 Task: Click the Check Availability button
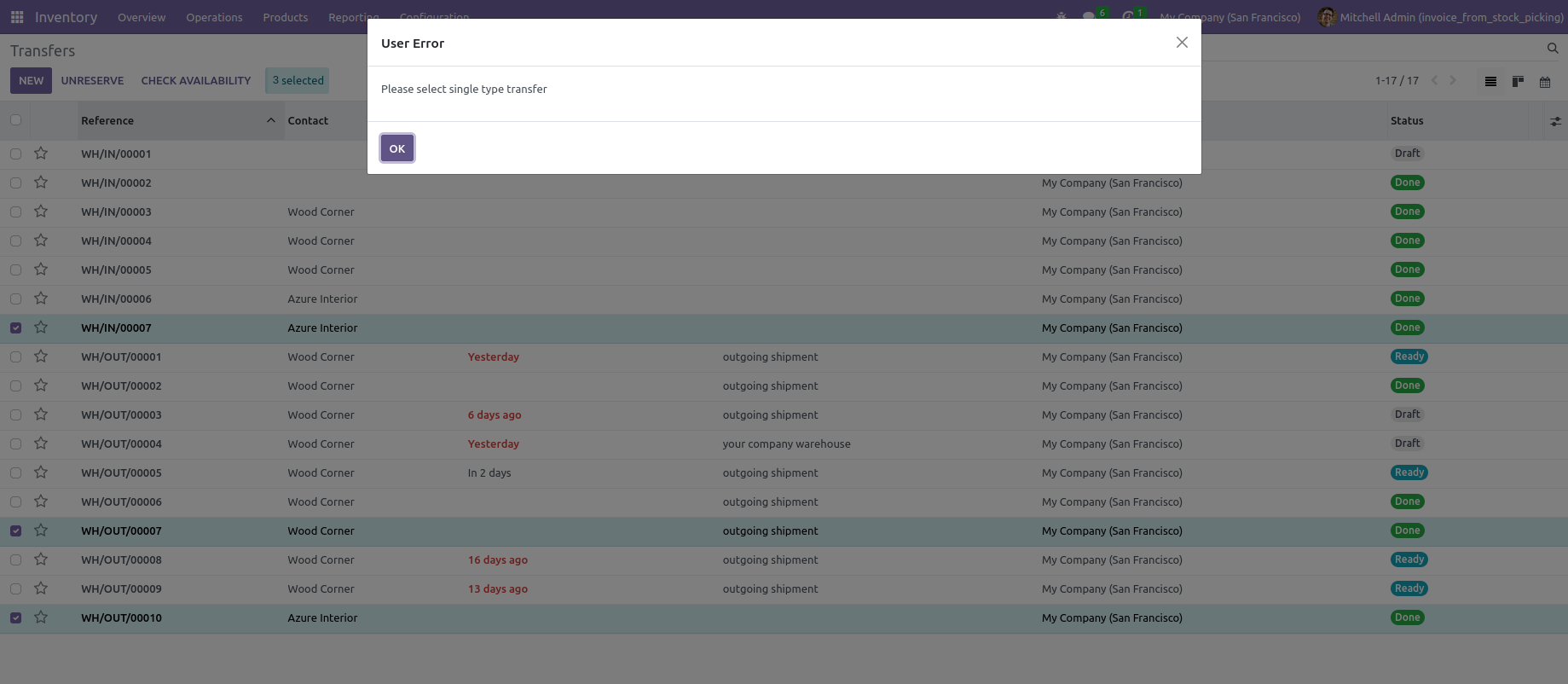(196, 81)
